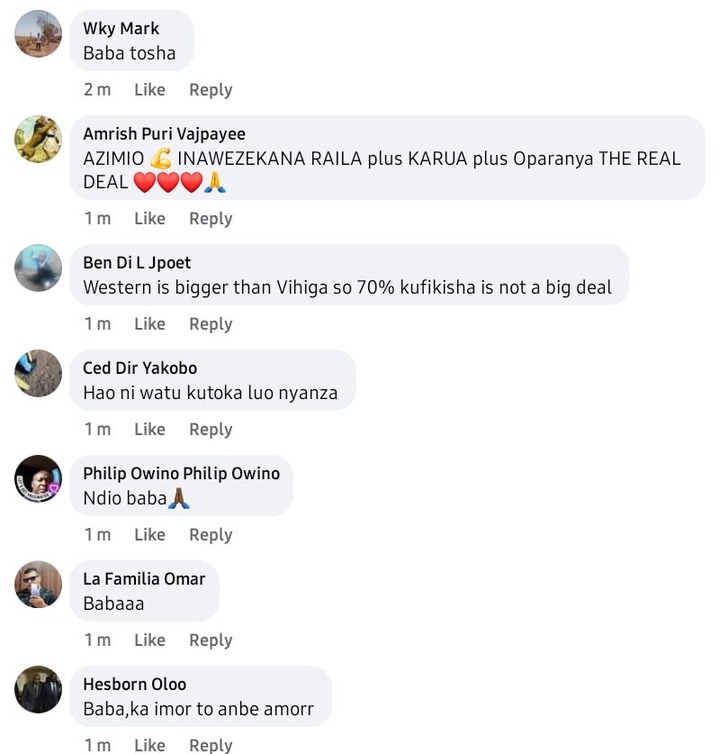Open Philip Owino's profile avatar
This screenshot has height=754, width=720.
tap(38, 478)
